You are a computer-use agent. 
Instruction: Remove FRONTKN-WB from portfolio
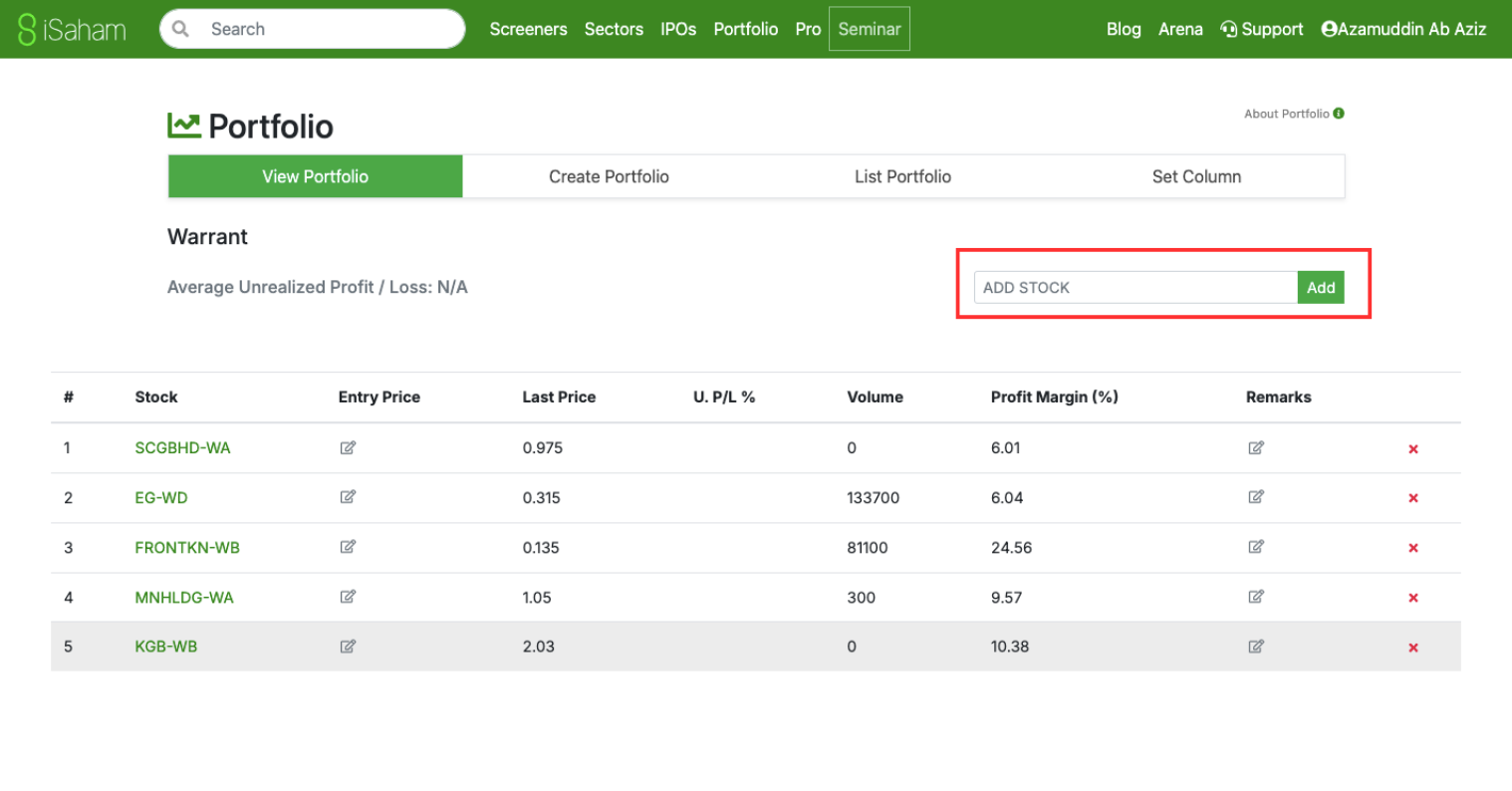[x=1412, y=548]
